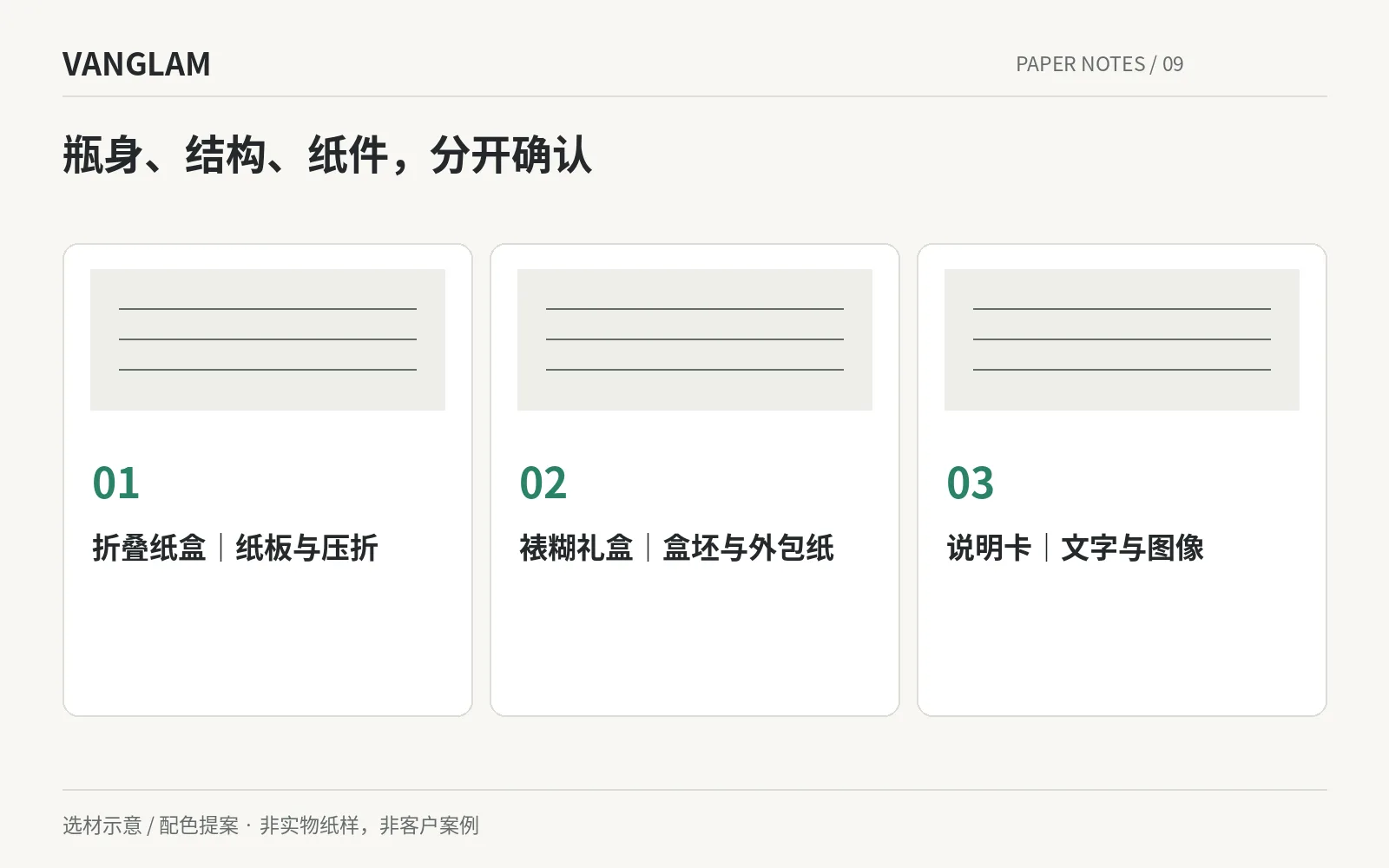
Task: Click the VANGLAM brand title
Action: click(x=136, y=64)
